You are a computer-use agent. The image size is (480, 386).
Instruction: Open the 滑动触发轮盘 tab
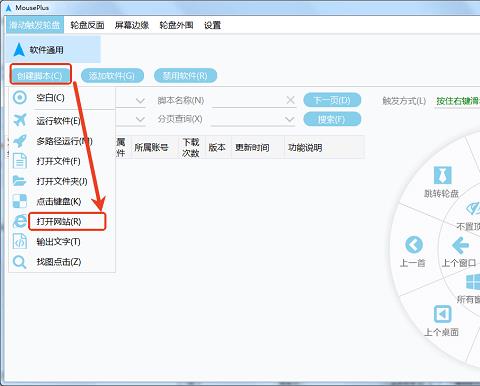[x=35, y=25]
